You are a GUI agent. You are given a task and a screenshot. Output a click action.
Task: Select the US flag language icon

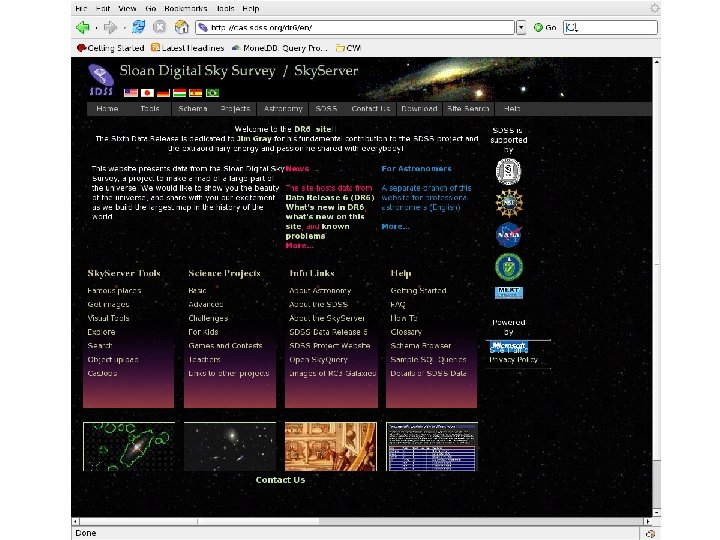pyautogui.click(x=131, y=93)
